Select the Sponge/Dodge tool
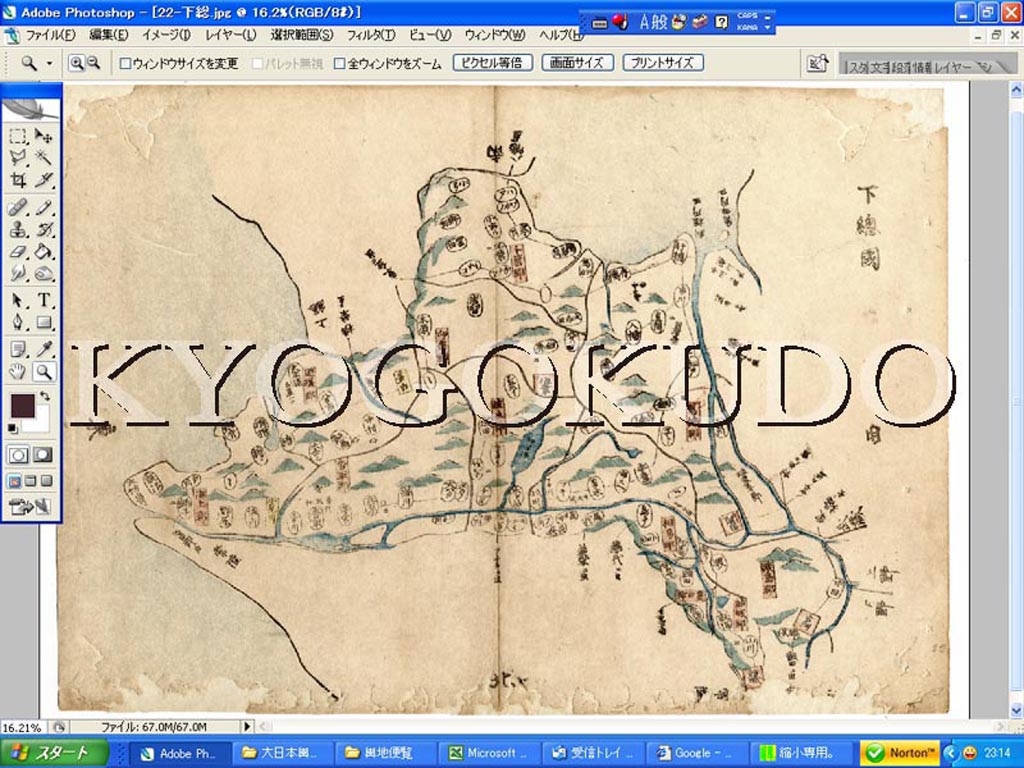The image size is (1024, 768). (x=43, y=273)
